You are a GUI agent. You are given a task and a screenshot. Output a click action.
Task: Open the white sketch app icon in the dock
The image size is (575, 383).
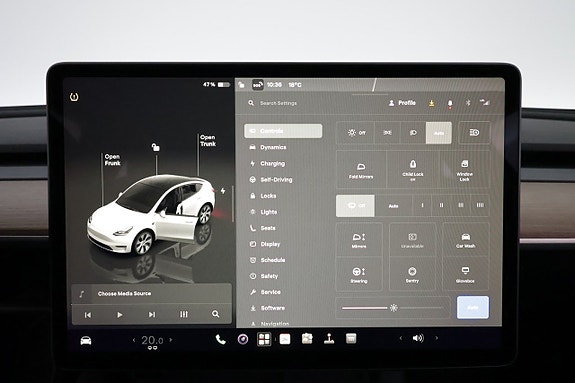click(x=285, y=339)
